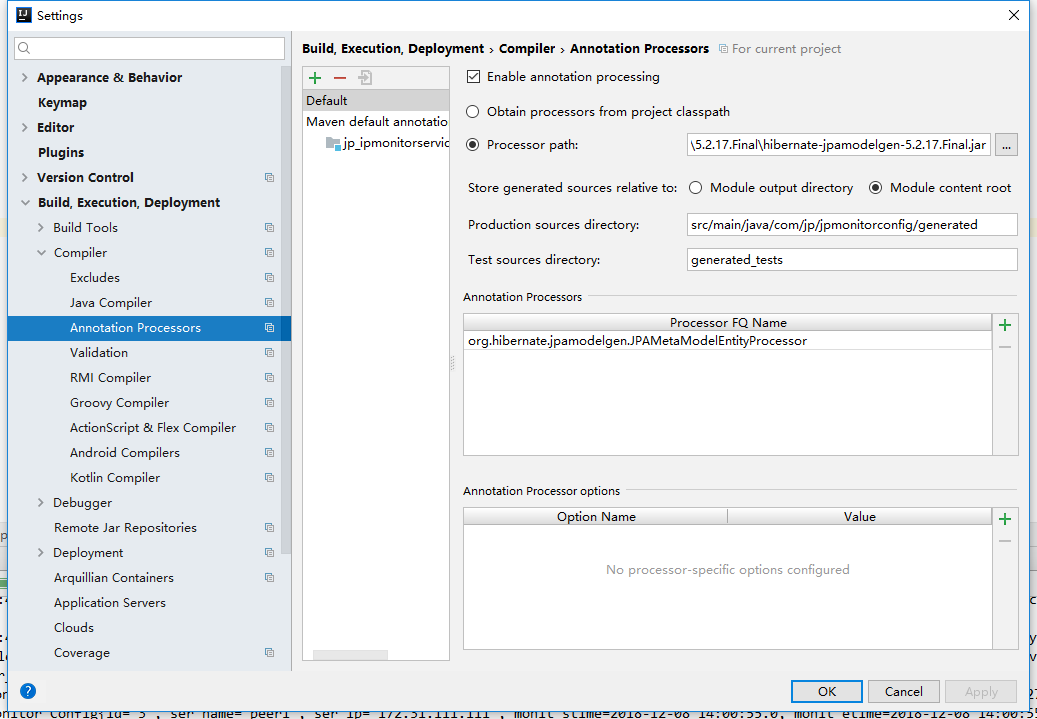This screenshot has height=719, width=1037.
Task: Click project-level icon next to Validation
Action: click(x=269, y=353)
